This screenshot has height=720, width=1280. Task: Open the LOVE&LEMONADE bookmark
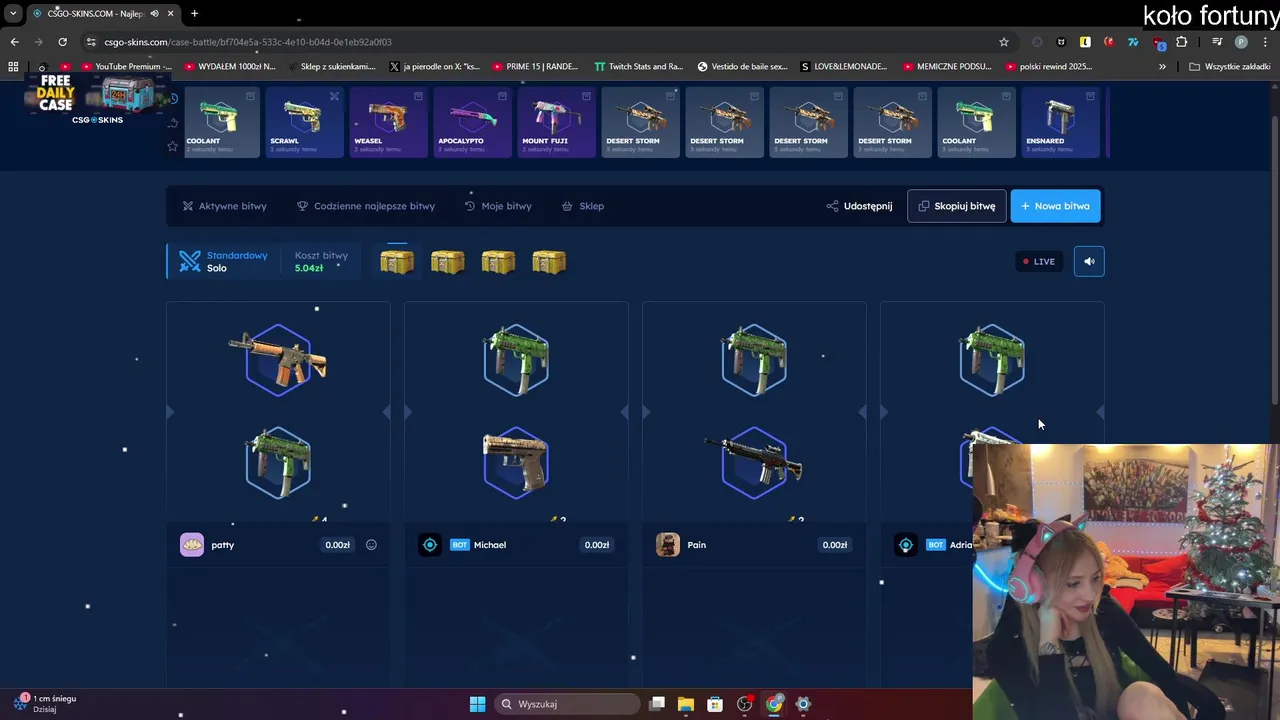[844, 66]
